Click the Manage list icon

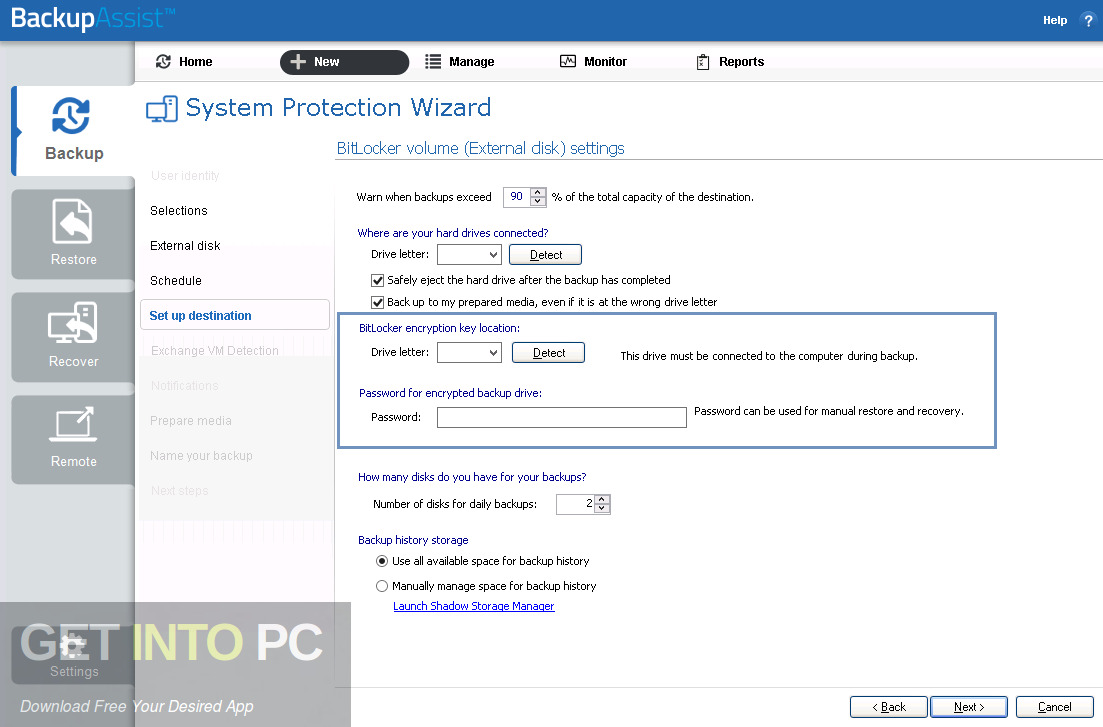433,62
